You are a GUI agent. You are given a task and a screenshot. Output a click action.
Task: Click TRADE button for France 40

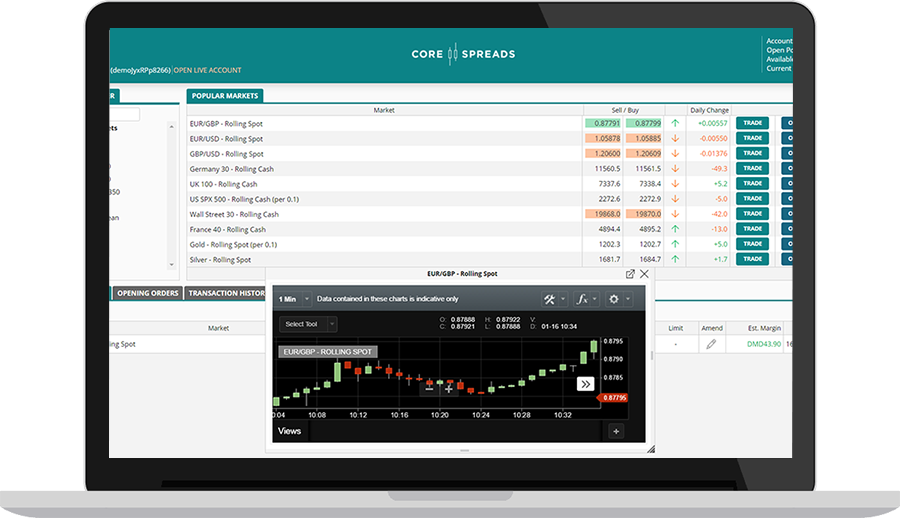pyautogui.click(x=752, y=229)
